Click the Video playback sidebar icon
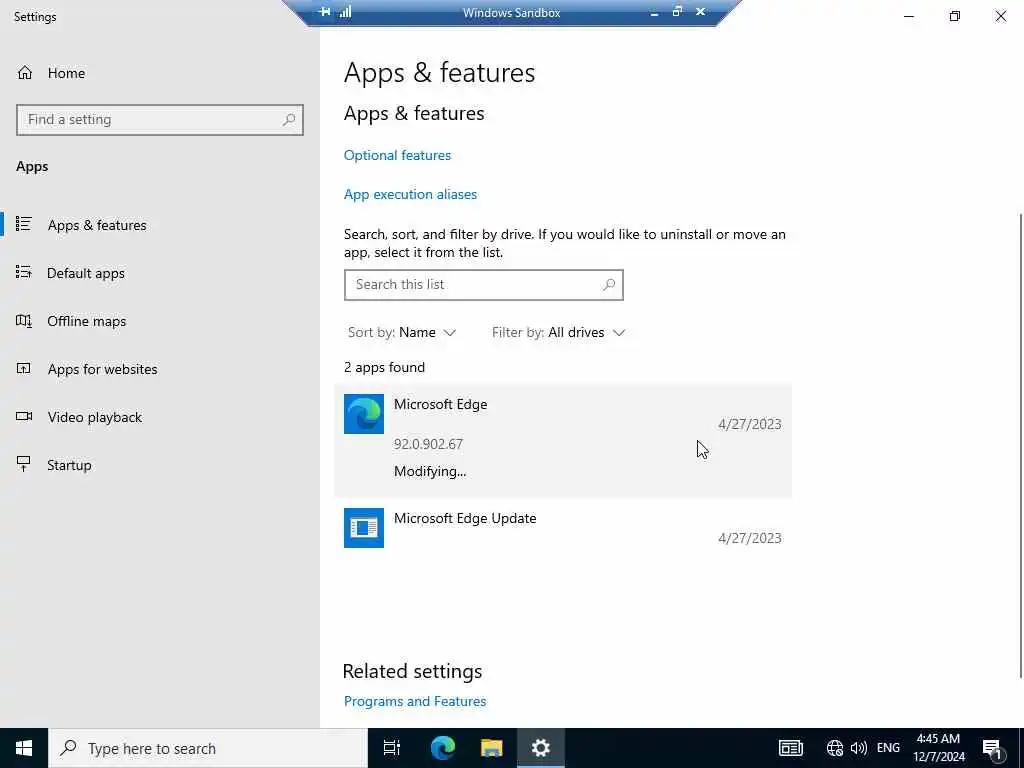 point(24,416)
